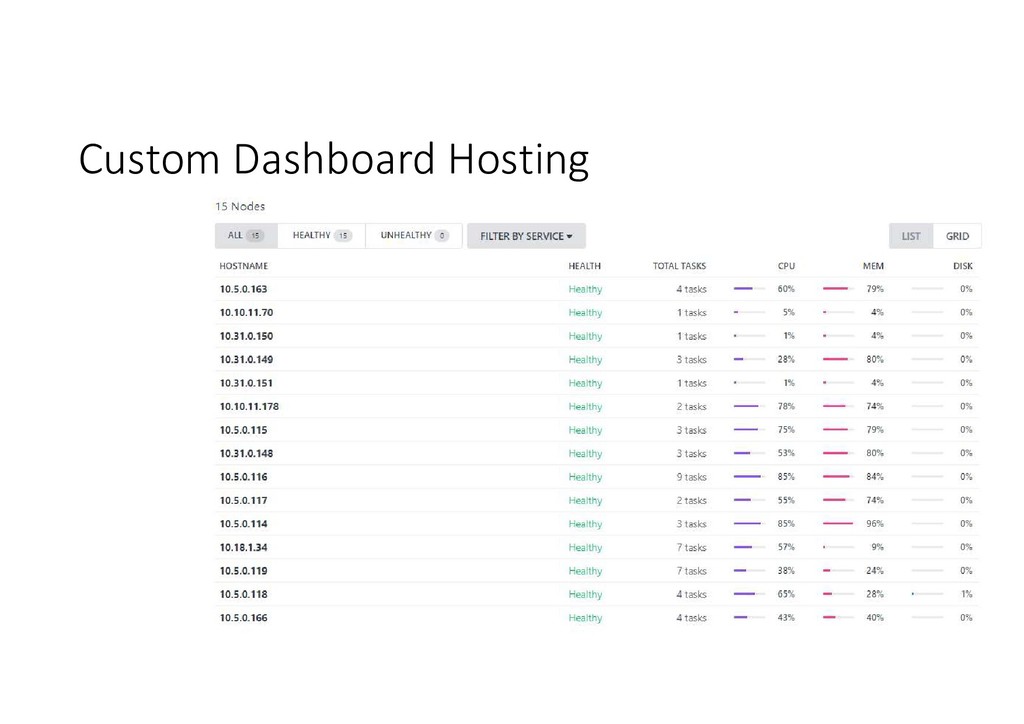This screenshot has width=1024, height=724.
Task: Click the DISK bar for 10.5.0.118
Action: [x=927, y=594]
